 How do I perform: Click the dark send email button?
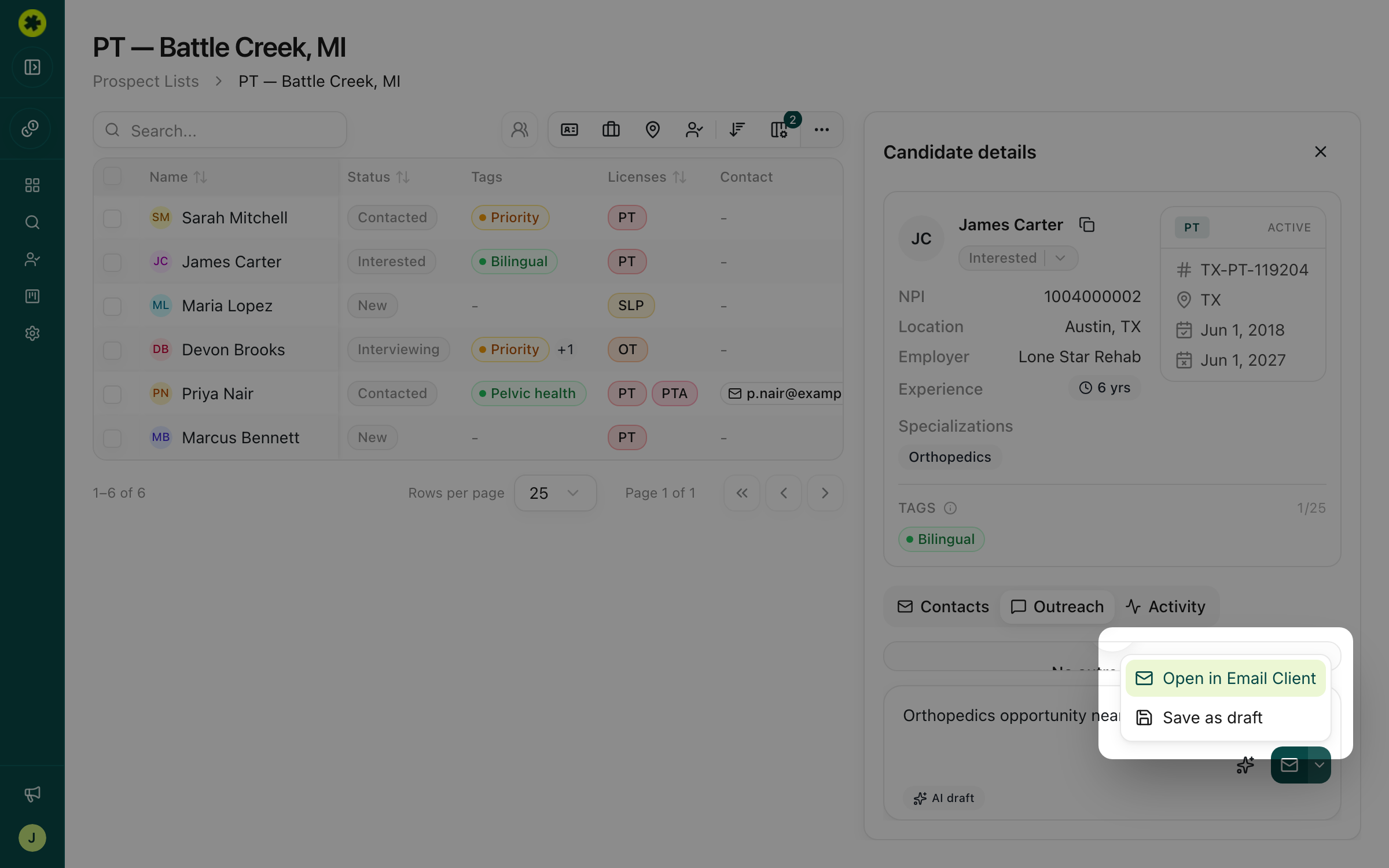tap(1289, 765)
